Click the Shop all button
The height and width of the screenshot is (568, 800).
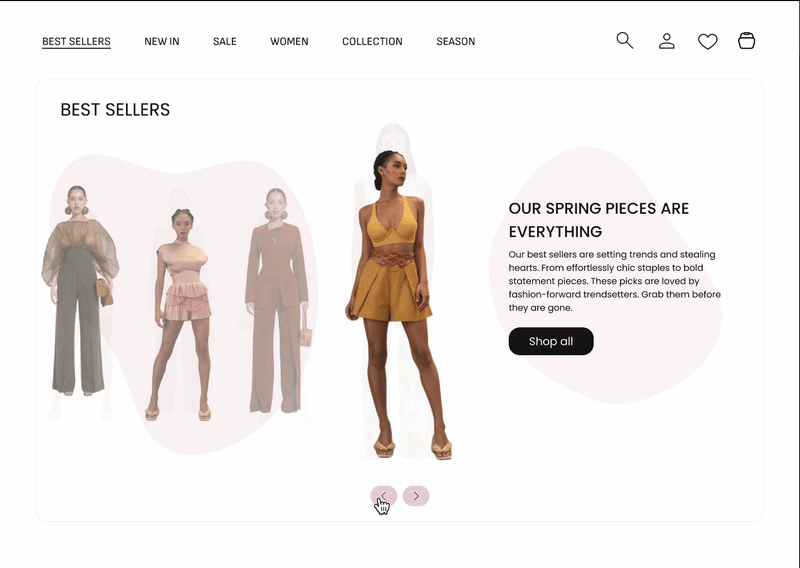pyautogui.click(x=551, y=341)
